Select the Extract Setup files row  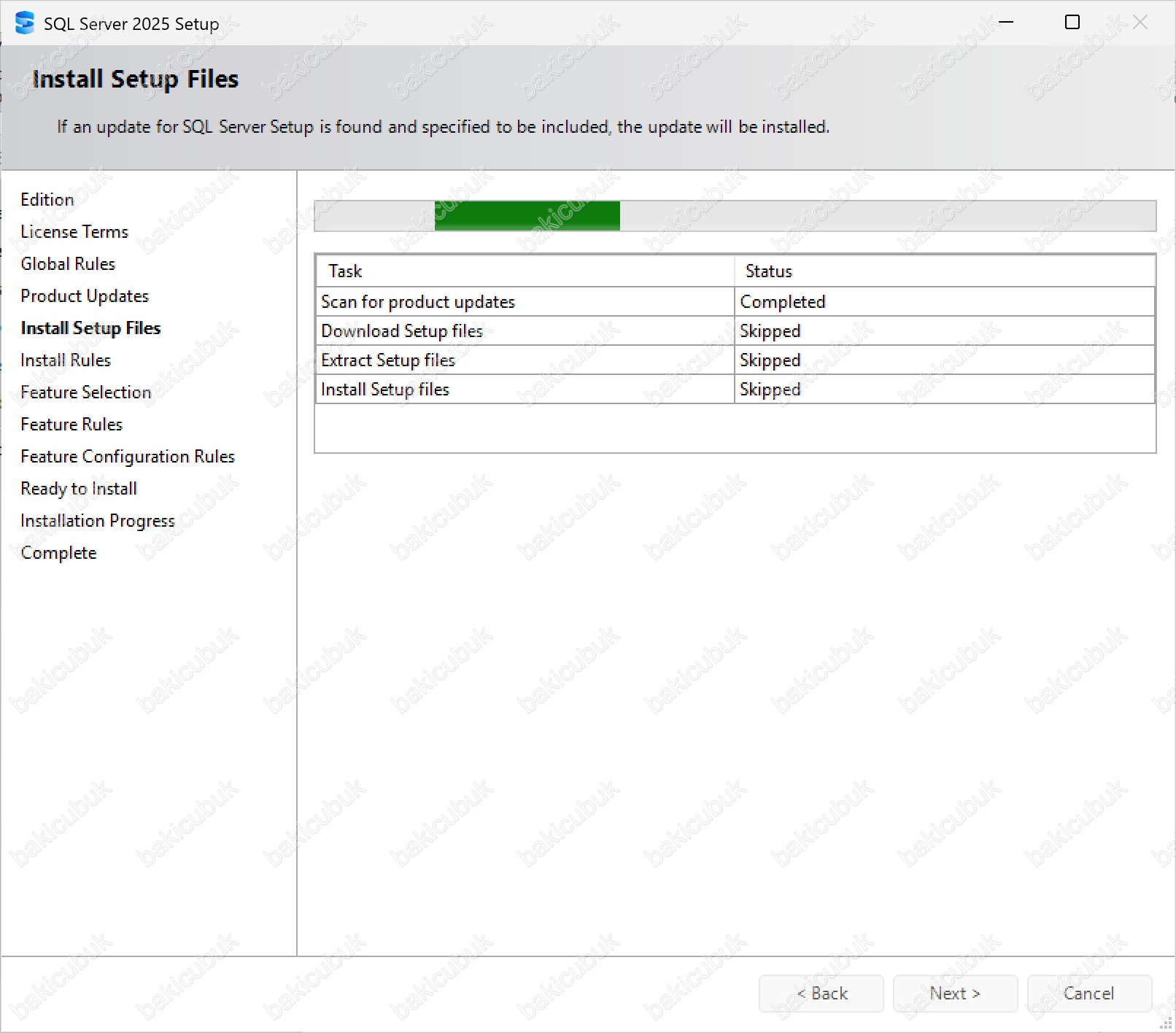point(388,360)
